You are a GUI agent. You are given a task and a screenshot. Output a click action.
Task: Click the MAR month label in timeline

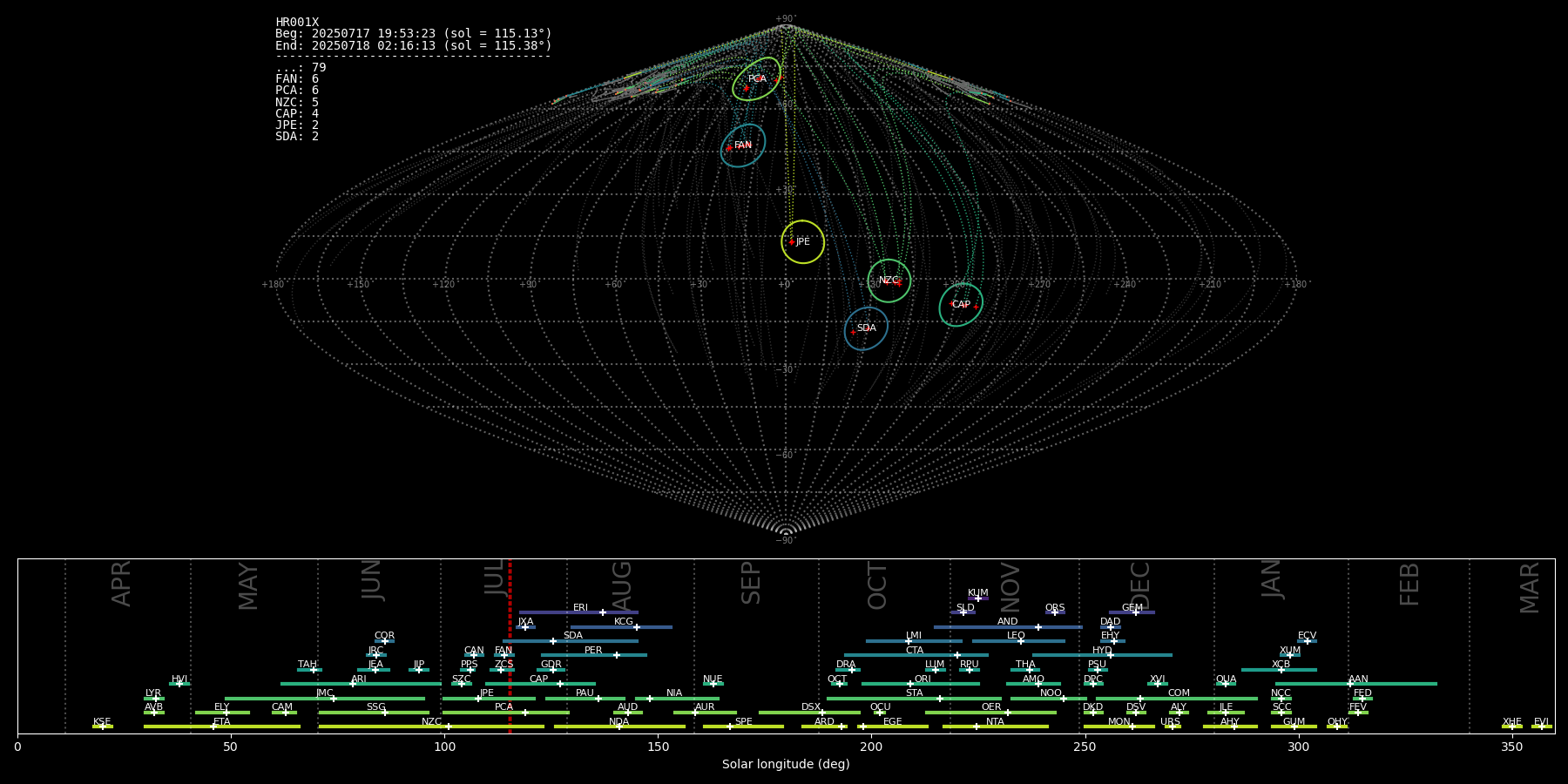point(1530,587)
